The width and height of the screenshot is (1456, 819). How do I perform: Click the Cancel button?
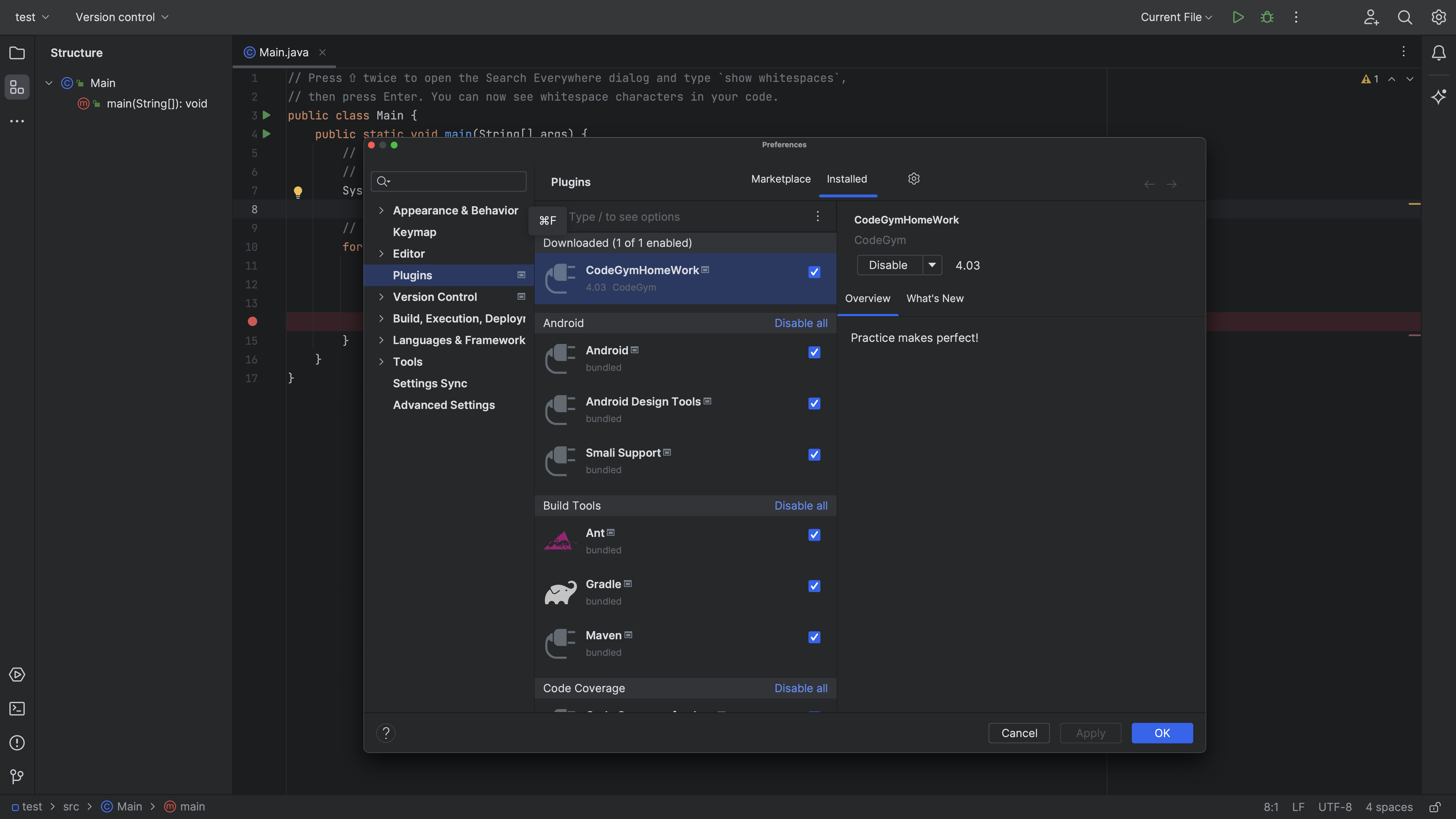tap(1019, 733)
